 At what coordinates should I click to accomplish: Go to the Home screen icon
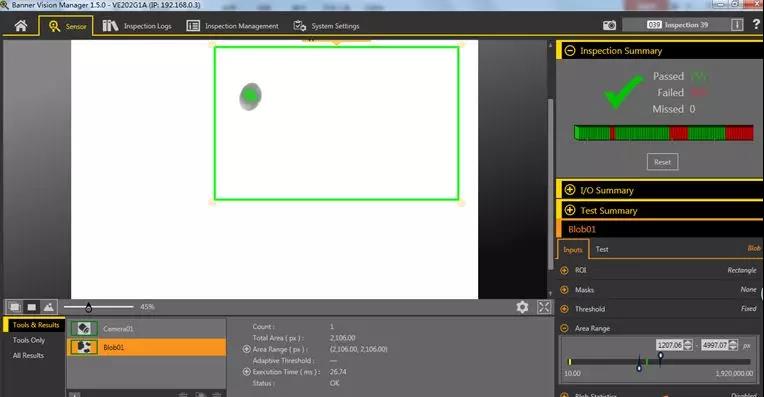point(20,25)
